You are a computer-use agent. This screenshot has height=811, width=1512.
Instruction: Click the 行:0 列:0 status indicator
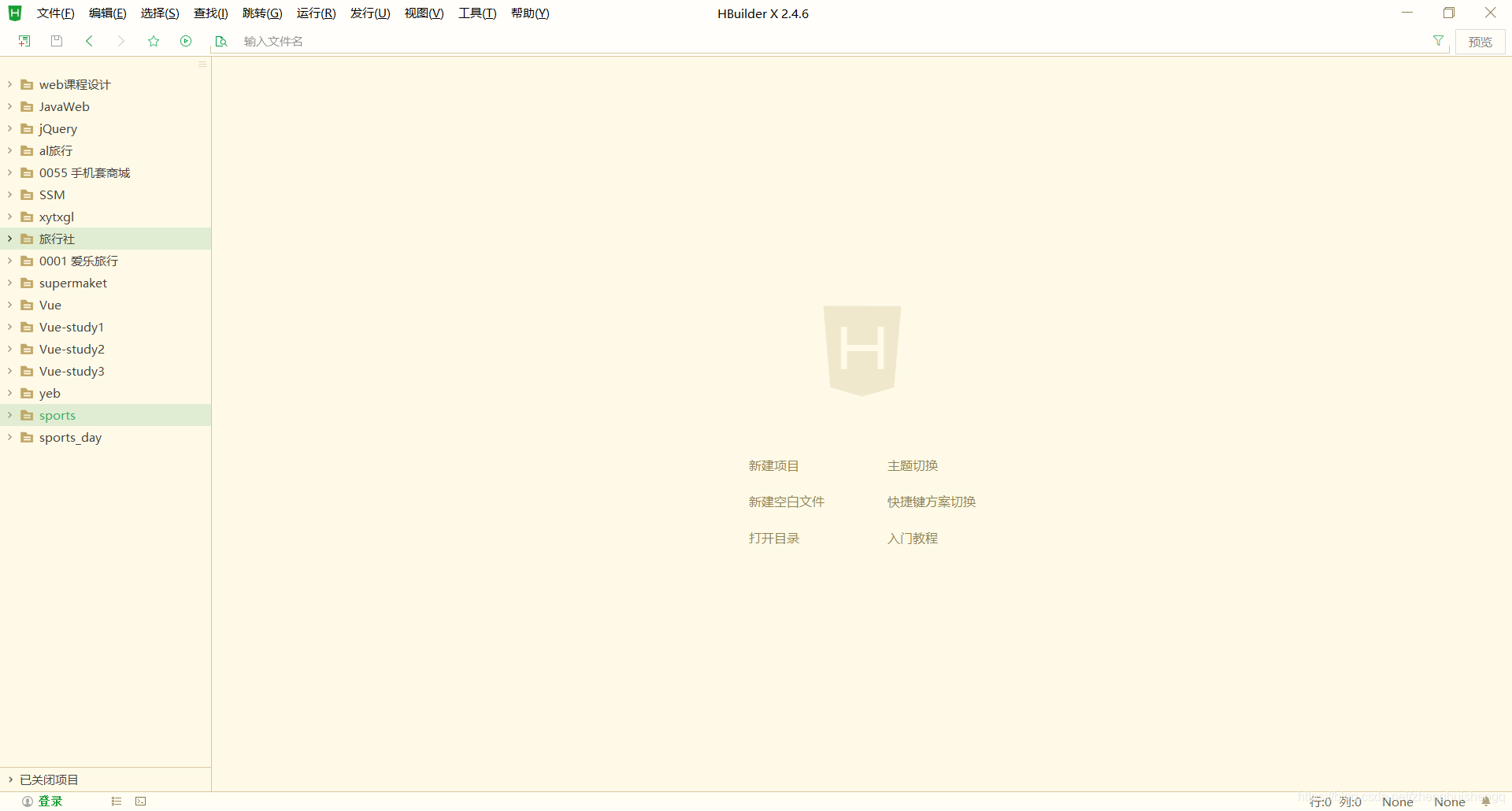(x=1335, y=802)
